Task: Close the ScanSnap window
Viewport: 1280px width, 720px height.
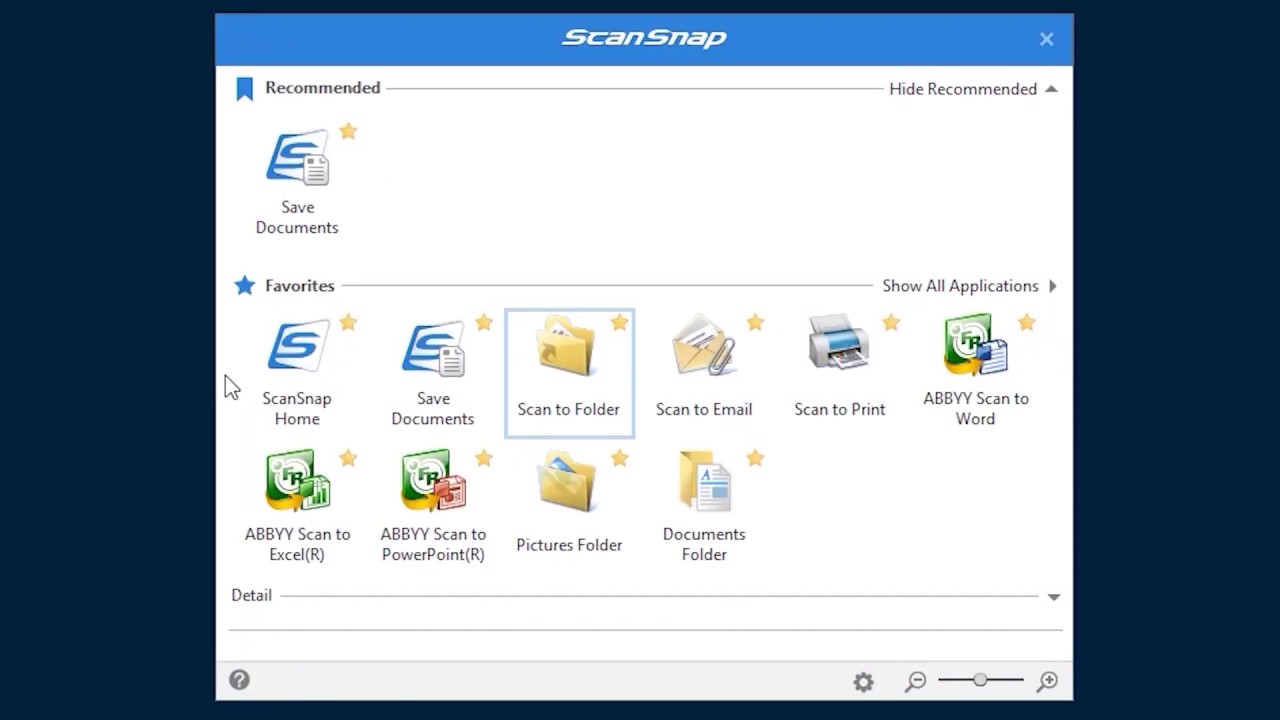Action: click(1046, 39)
